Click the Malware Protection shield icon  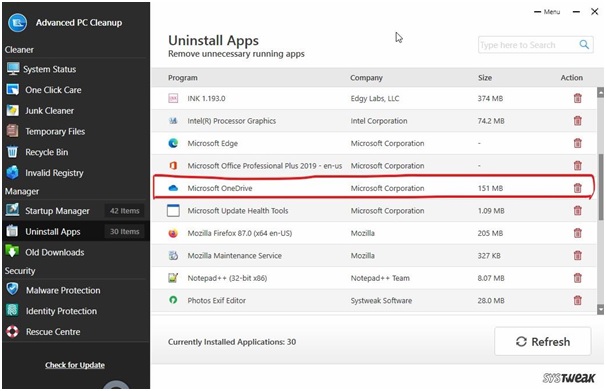[x=13, y=289]
